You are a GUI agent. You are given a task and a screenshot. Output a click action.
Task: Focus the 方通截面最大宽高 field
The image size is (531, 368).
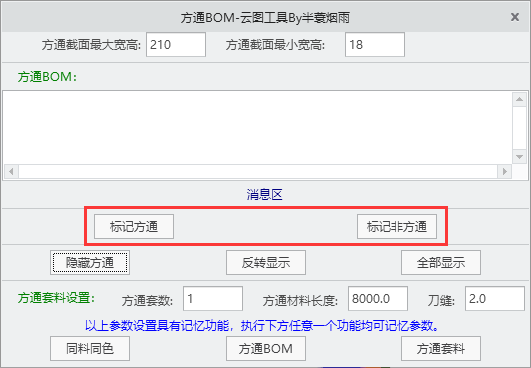point(176,44)
